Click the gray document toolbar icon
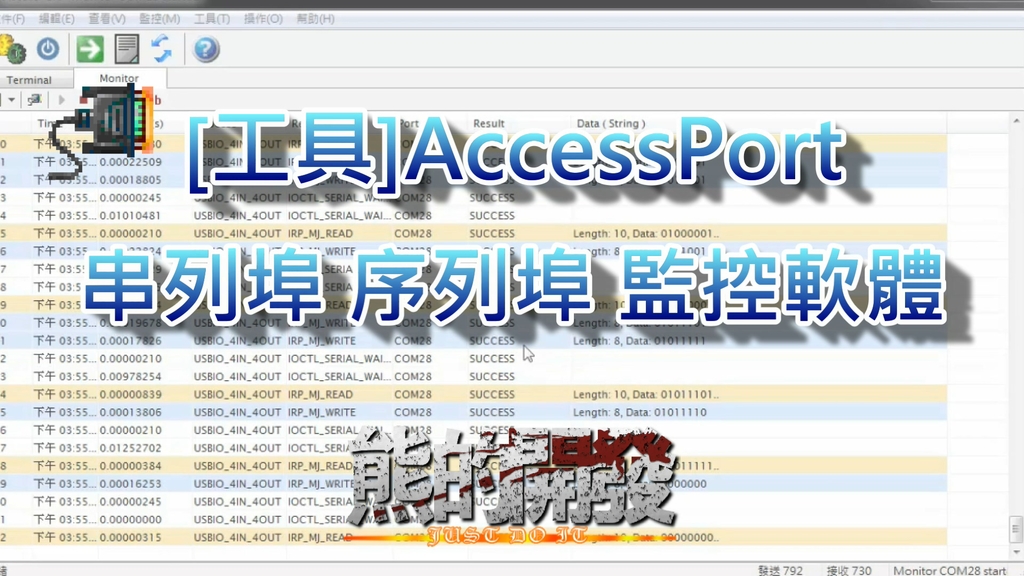The width and height of the screenshot is (1024, 576). [x=127, y=49]
